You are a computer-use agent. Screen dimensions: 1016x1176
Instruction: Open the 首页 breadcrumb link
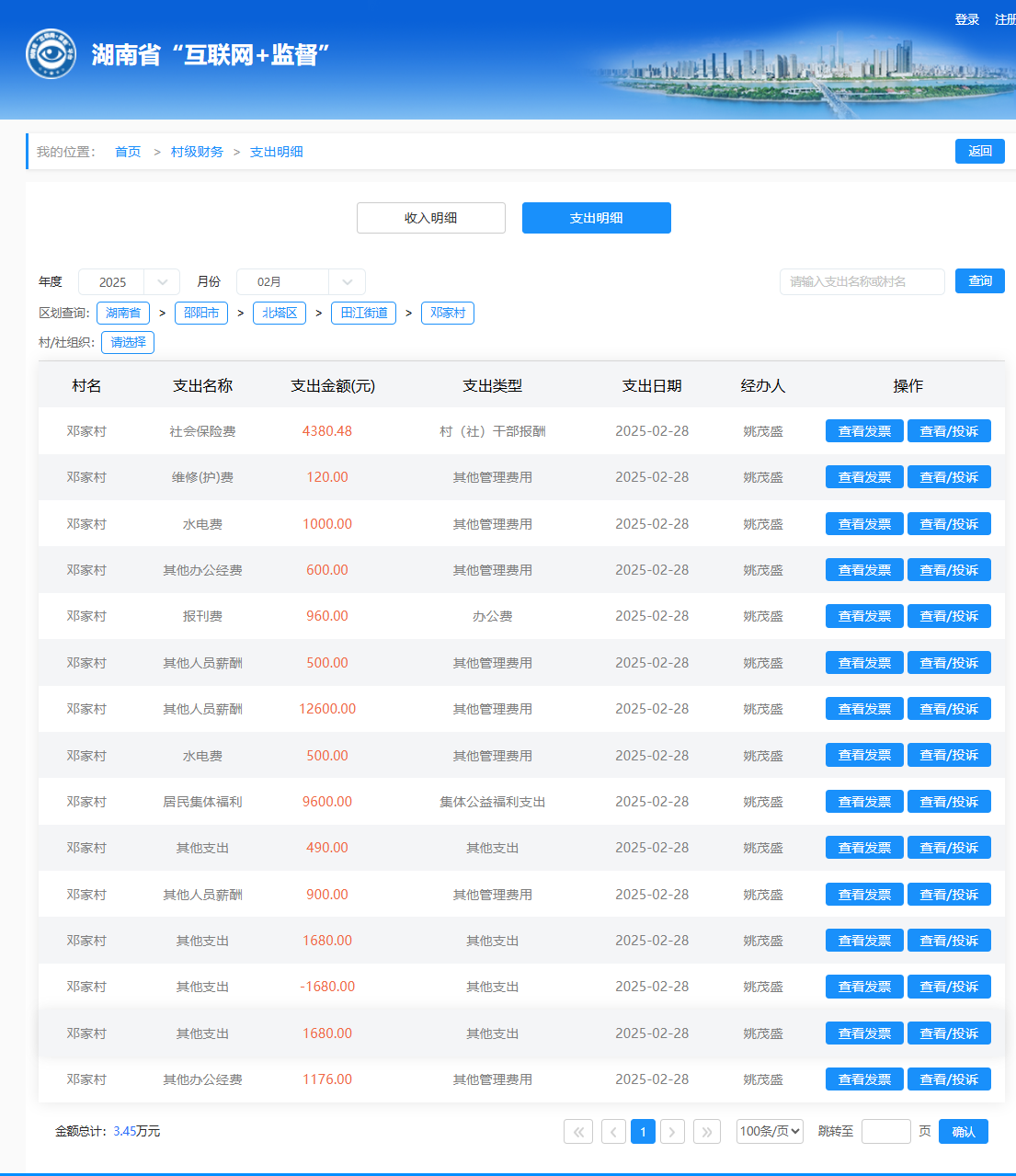128,152
